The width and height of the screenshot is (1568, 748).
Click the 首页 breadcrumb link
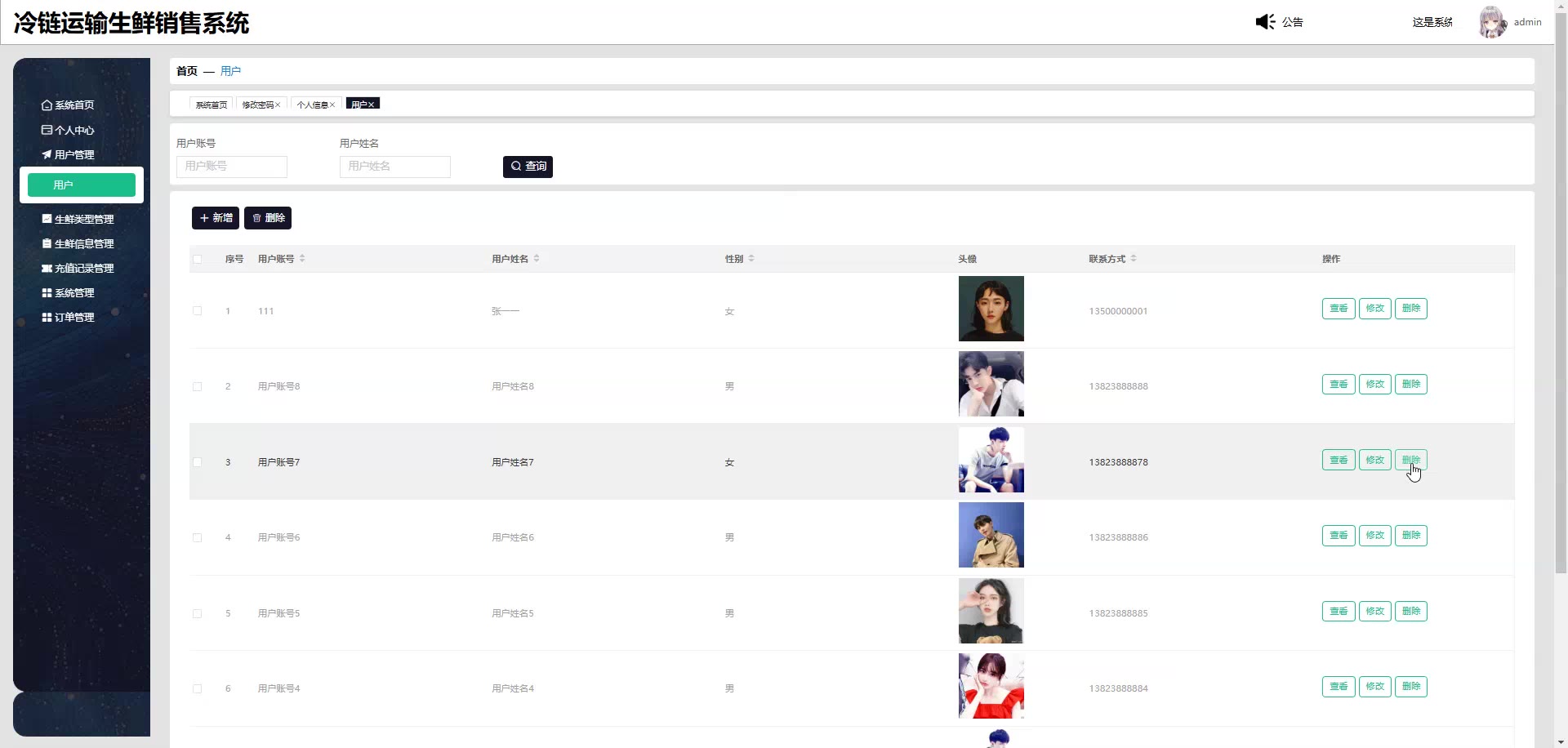(x=187, y=71)
